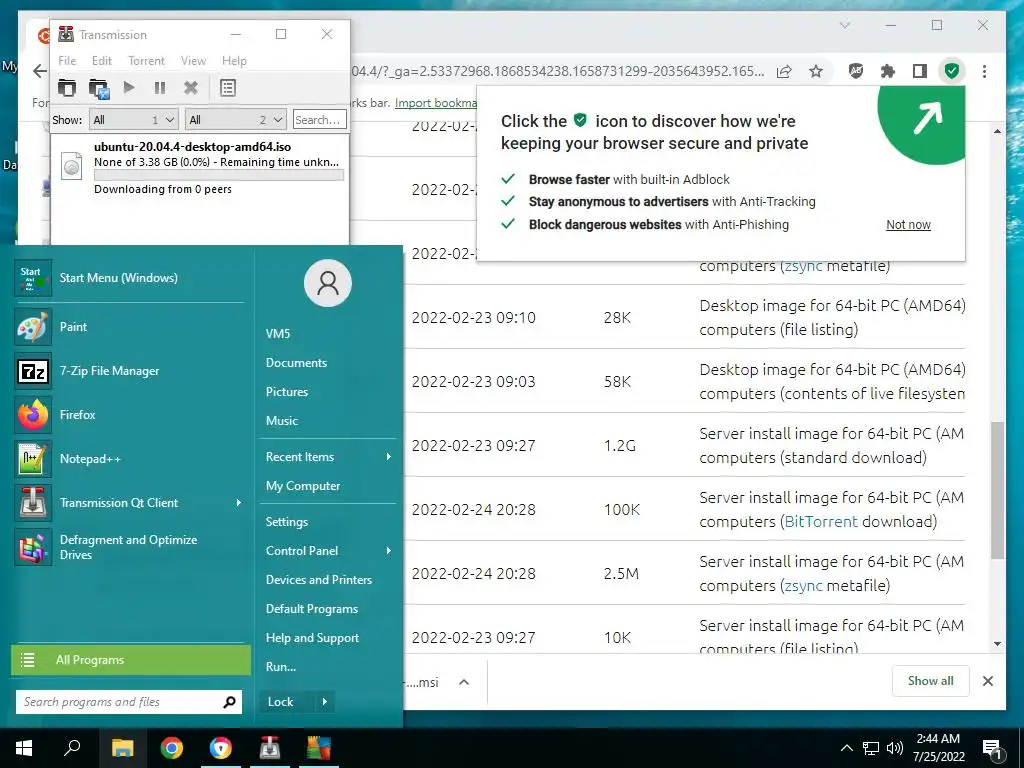Image resolution: width=1024 pixels, height=768 pixels.
Task: Show All Programs list
Action: (x=131, y=660)
